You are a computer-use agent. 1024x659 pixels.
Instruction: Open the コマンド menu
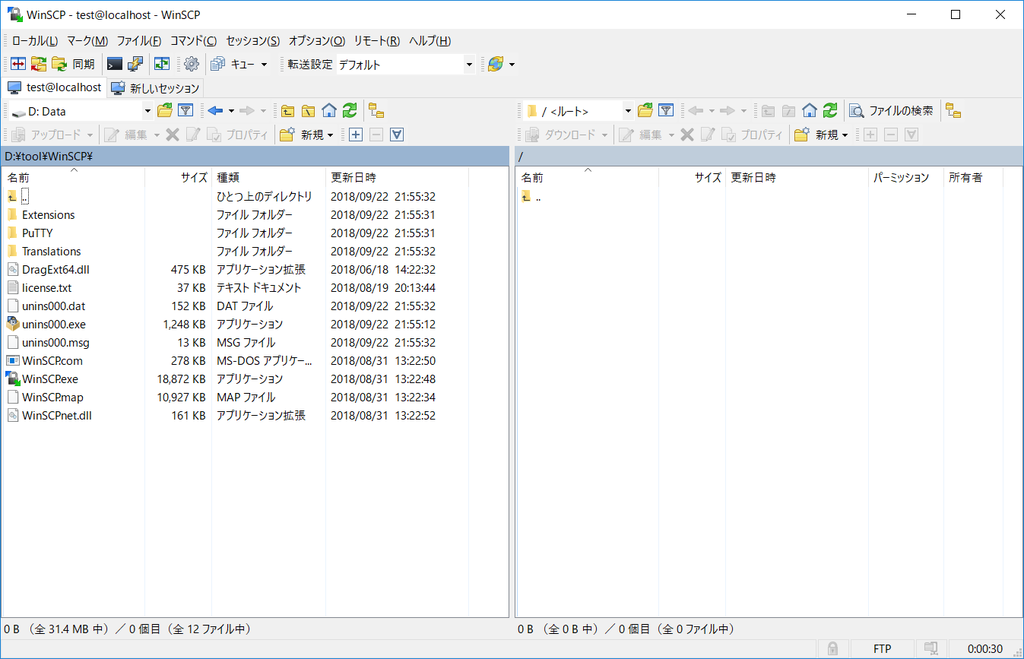click(193, 40)
